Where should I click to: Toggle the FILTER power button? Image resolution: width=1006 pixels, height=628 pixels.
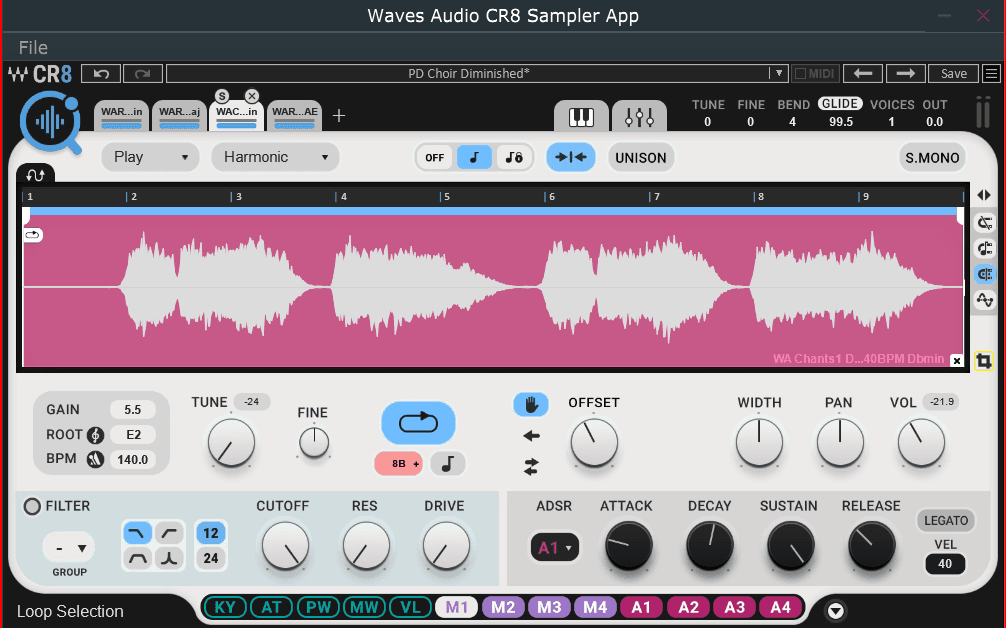(x=32, y=506)
